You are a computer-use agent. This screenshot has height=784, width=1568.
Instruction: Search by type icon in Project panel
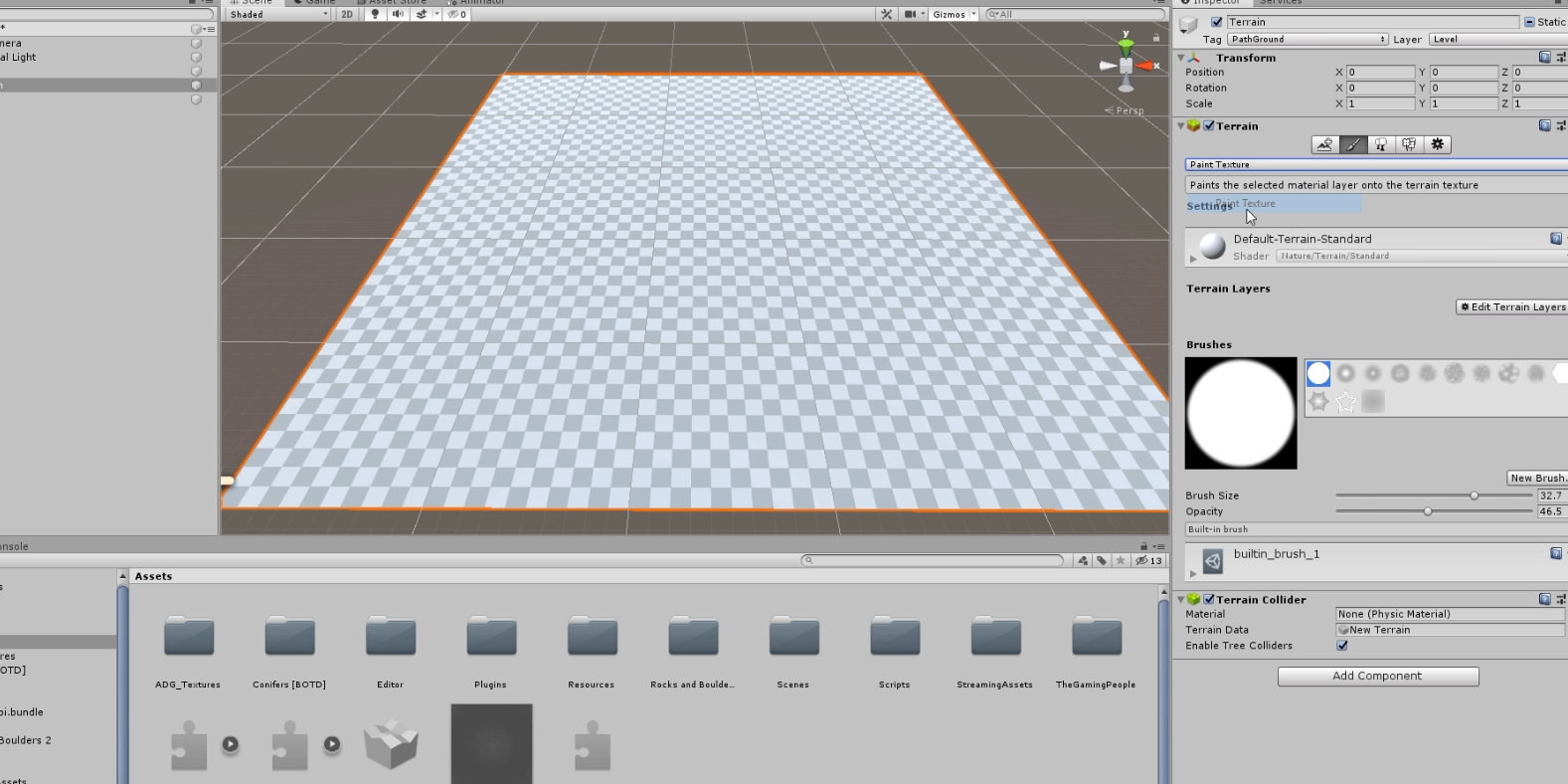coord(1083,560)
